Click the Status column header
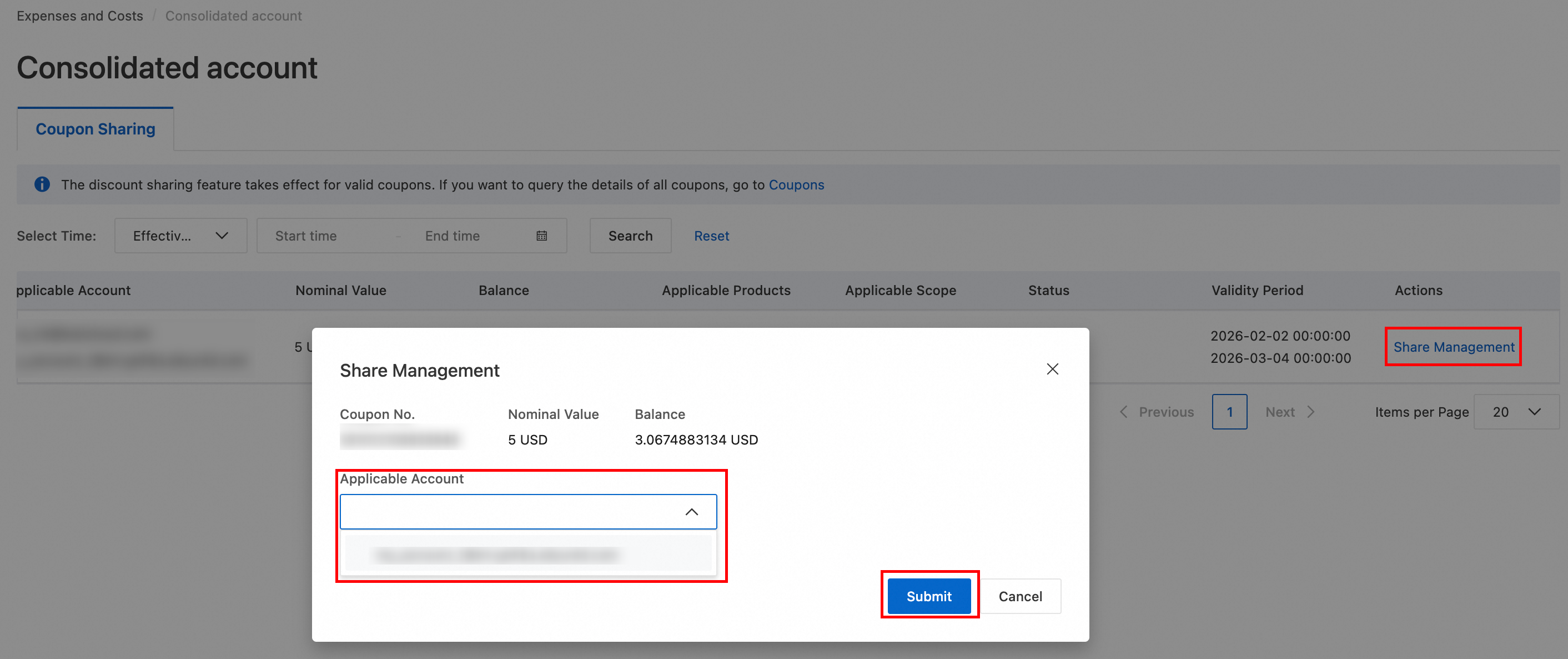The height and width of the screenshot is (659, 1568). pos(1048,291)
